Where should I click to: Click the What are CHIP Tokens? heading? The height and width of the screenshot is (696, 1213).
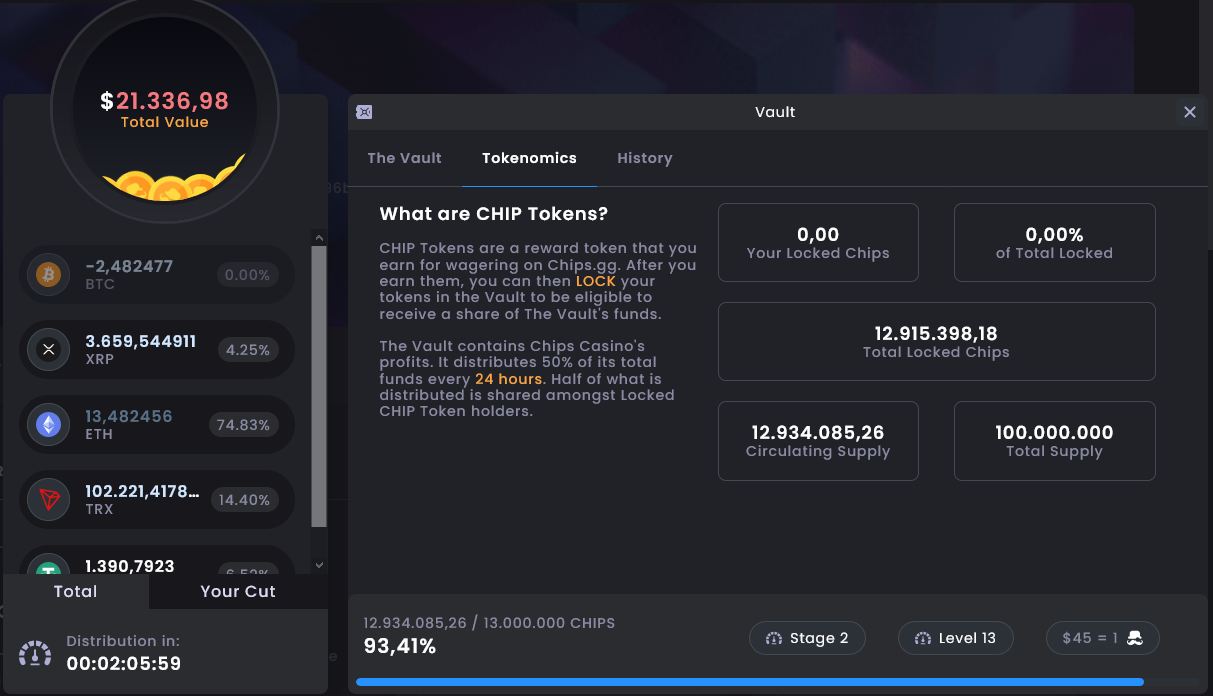coord(494,214)
